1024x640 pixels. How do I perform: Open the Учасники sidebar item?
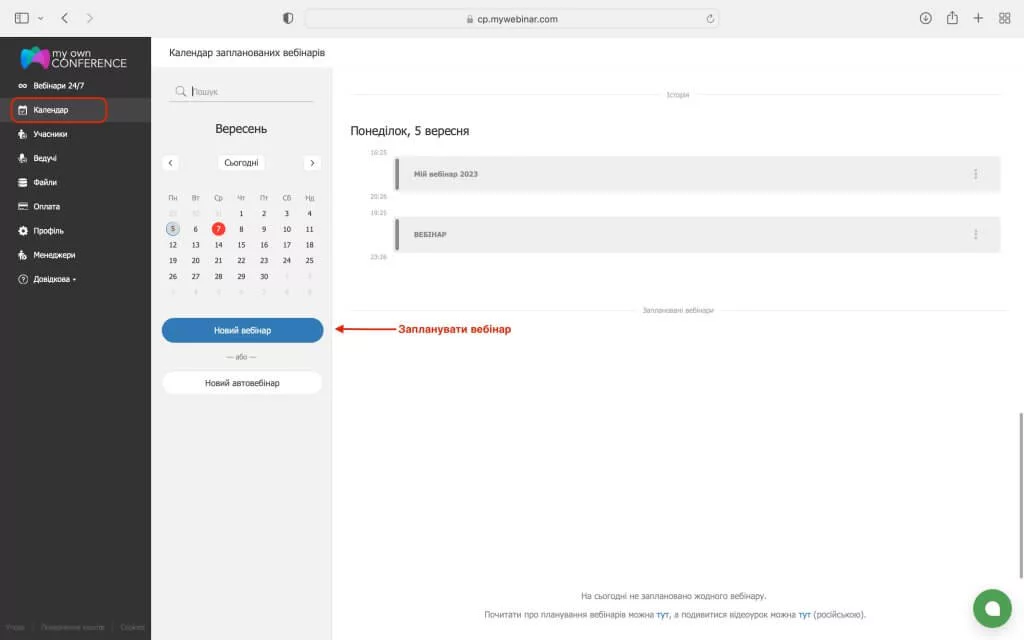pyautogui.click(x=50, y=134)
